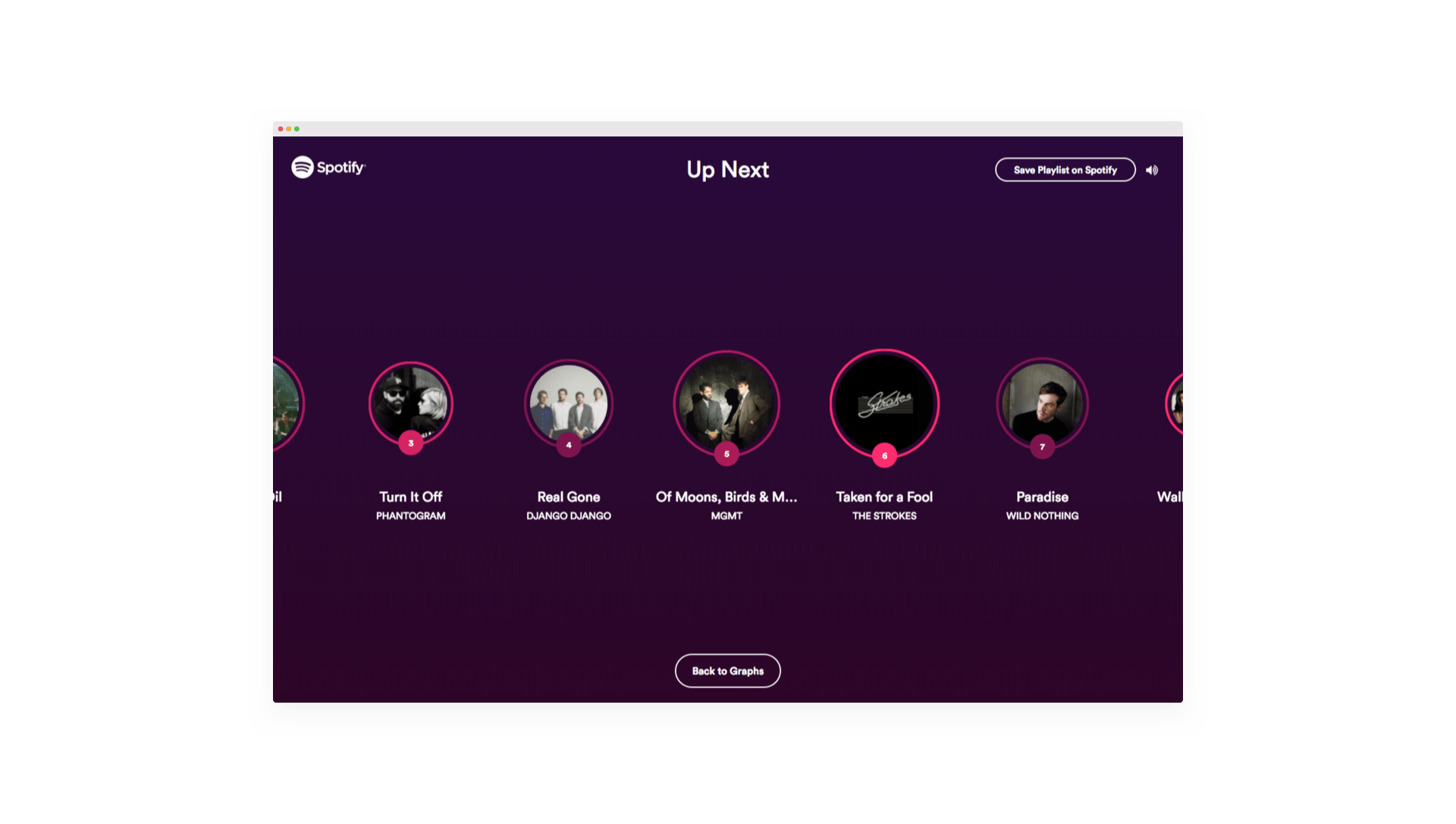
Task: Open the Real Gone track title
Action: point(569,497)
